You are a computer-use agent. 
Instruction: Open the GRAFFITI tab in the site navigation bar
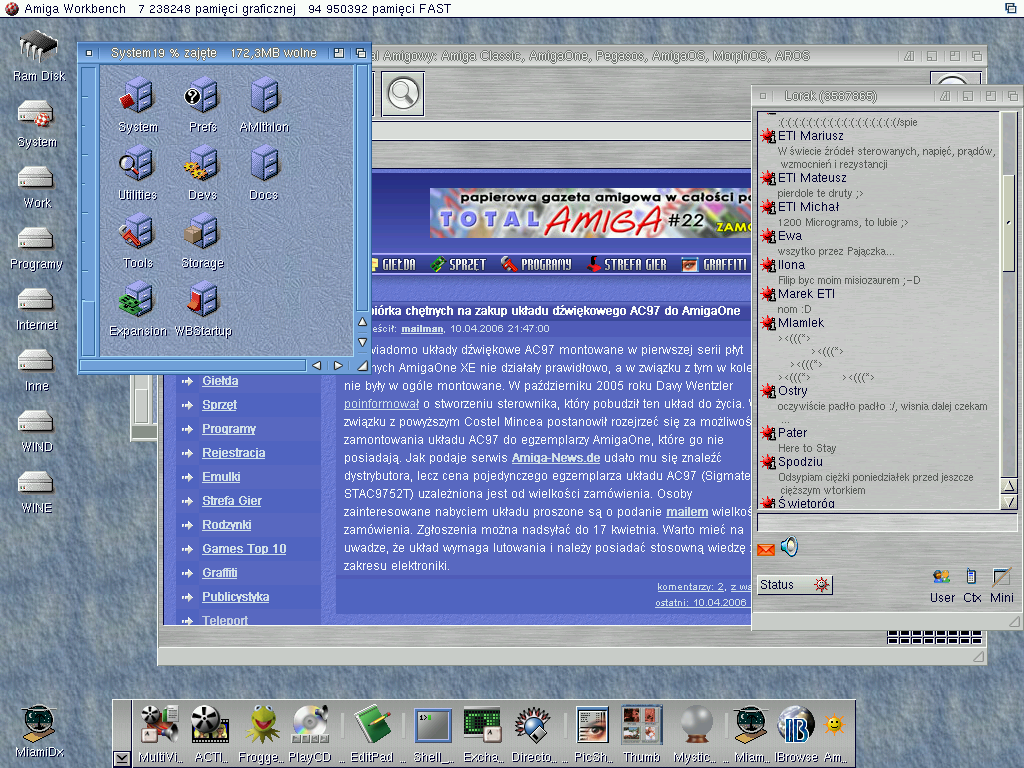[714, 264]
